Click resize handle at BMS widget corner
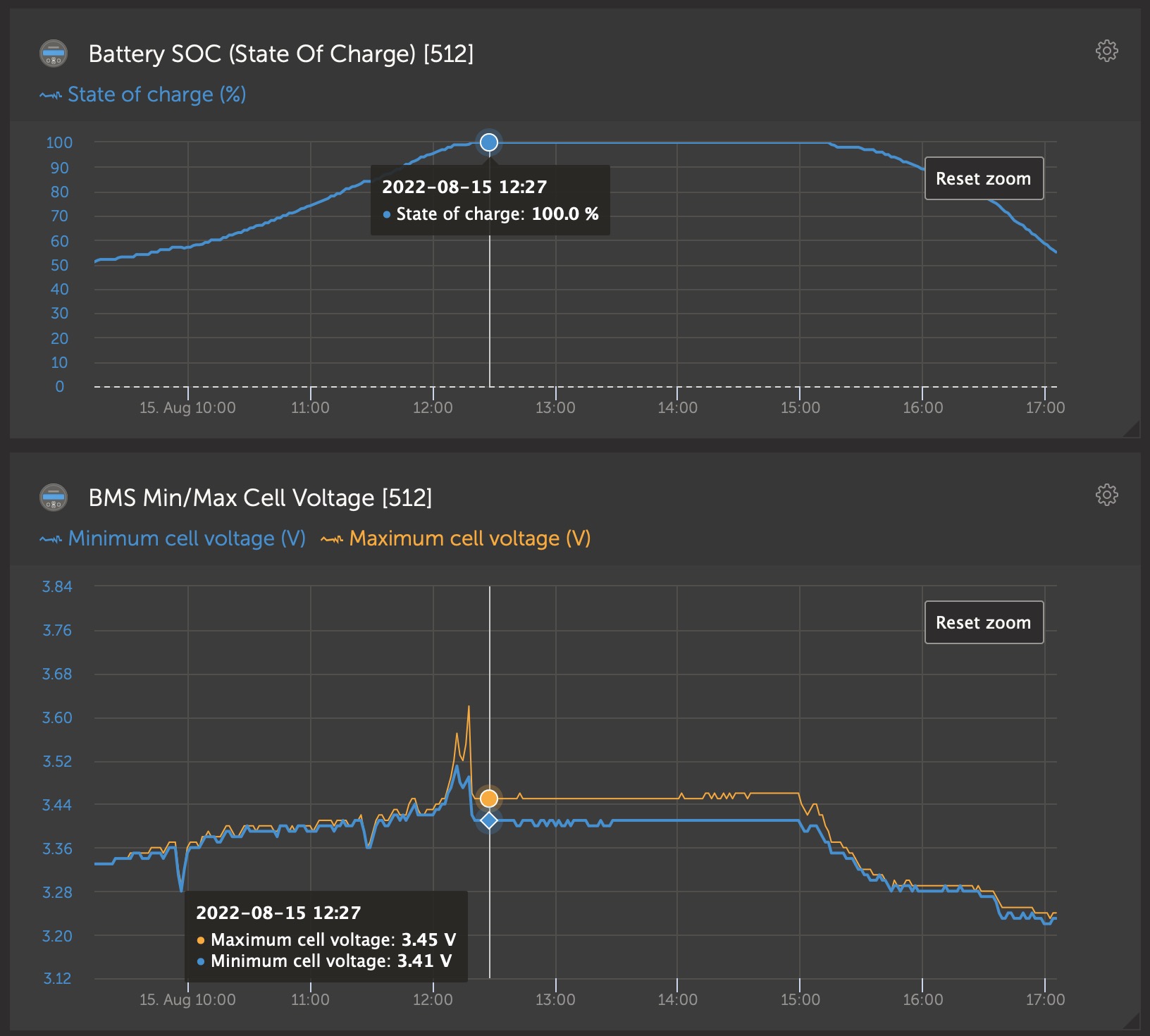The width and height of the screenshot is (1150, 1036). pos(1132,1021)
